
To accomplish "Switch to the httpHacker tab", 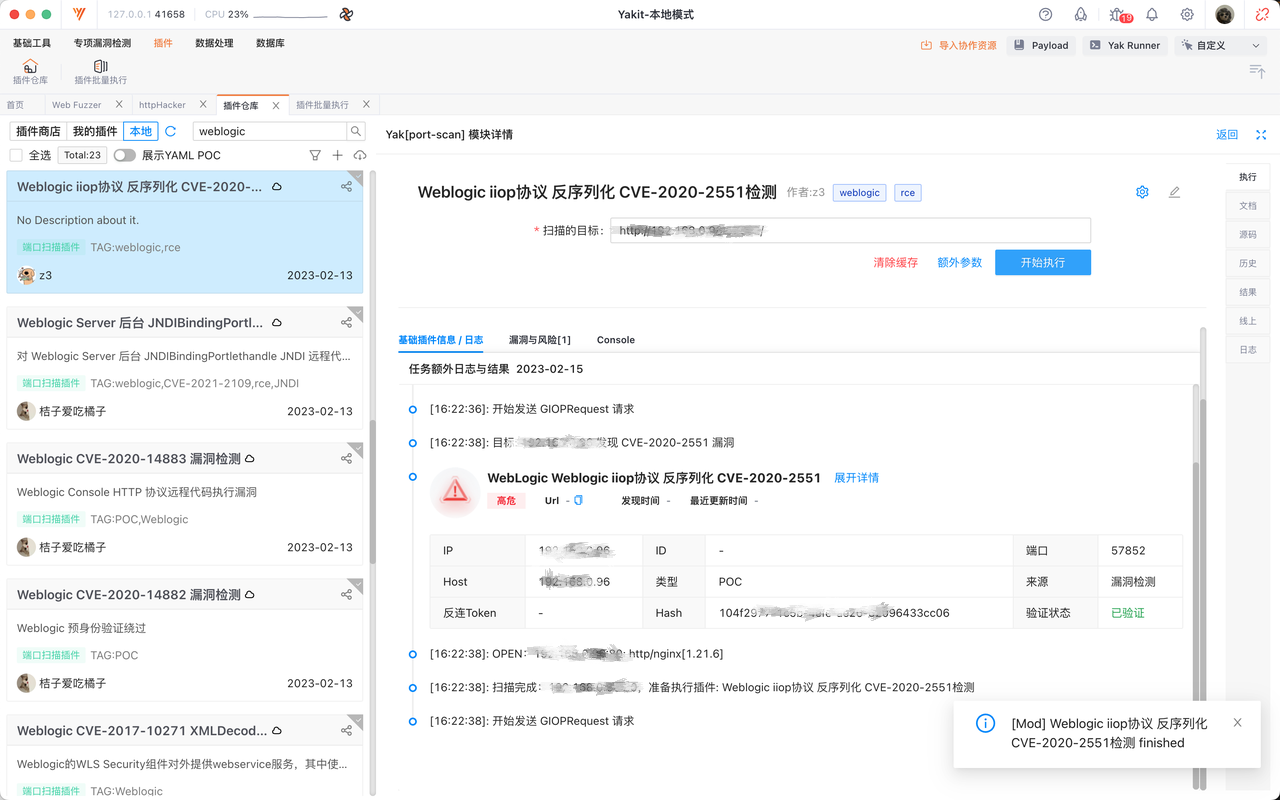I will [162, 104].
